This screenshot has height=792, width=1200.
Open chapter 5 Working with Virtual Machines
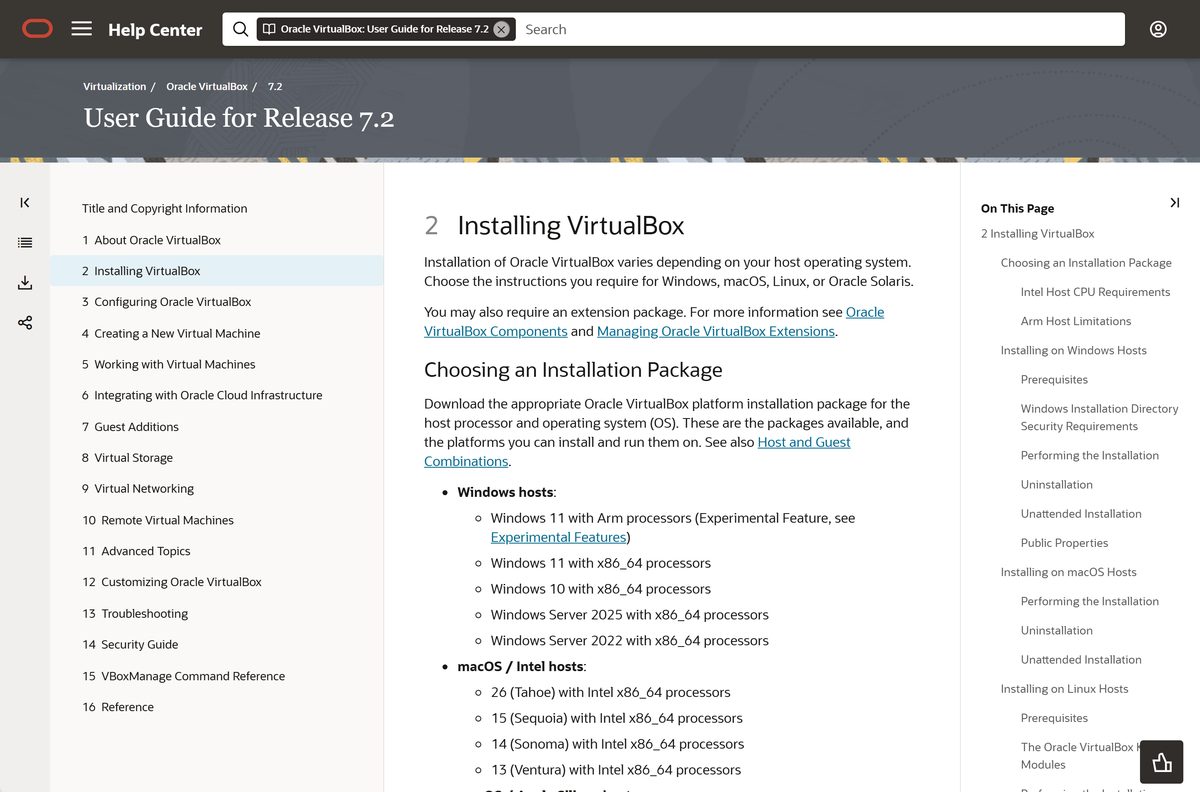[168, 365]
